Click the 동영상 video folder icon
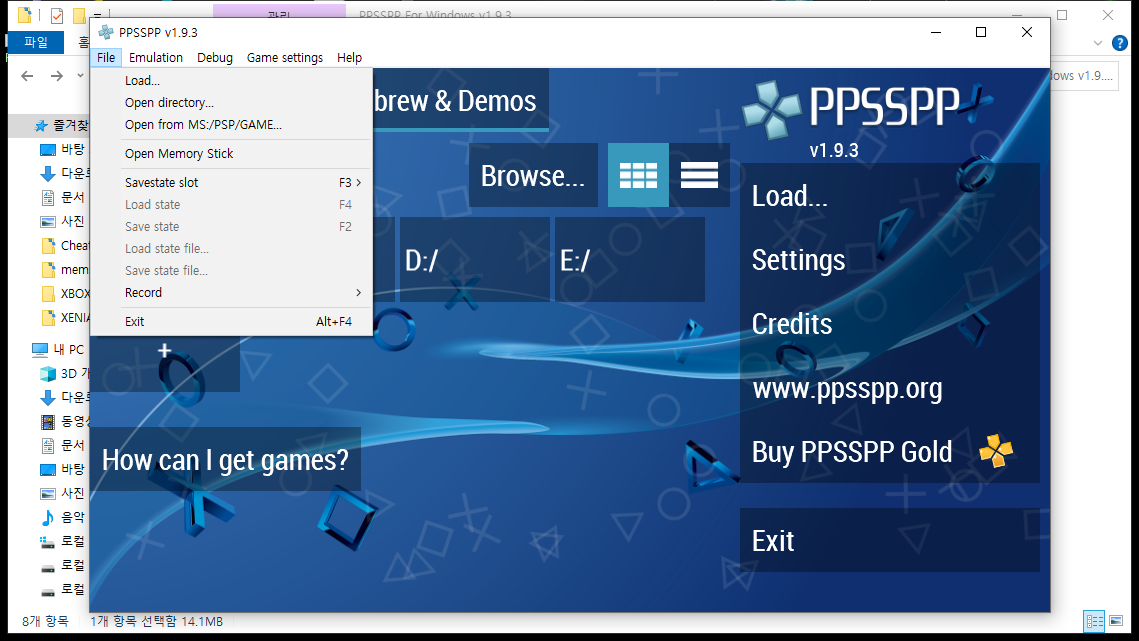Image resolution: width=1139 pixels, height=641 pixels. 48,422
